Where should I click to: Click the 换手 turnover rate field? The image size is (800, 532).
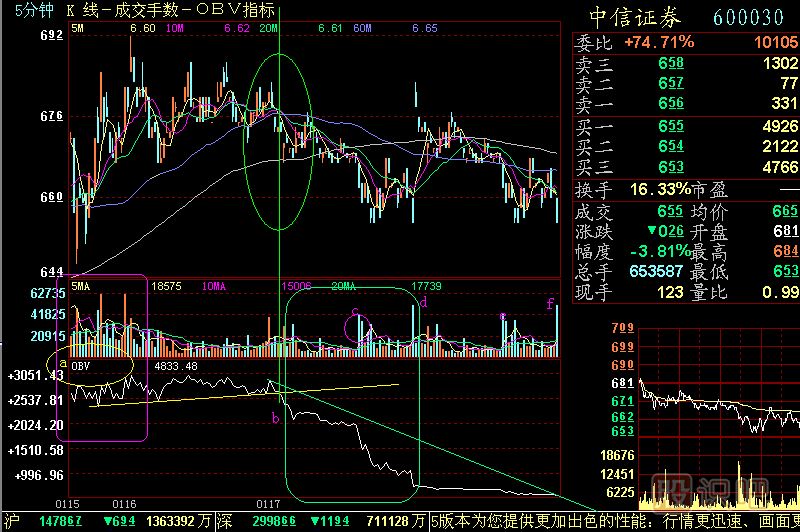tap(590, 189)
